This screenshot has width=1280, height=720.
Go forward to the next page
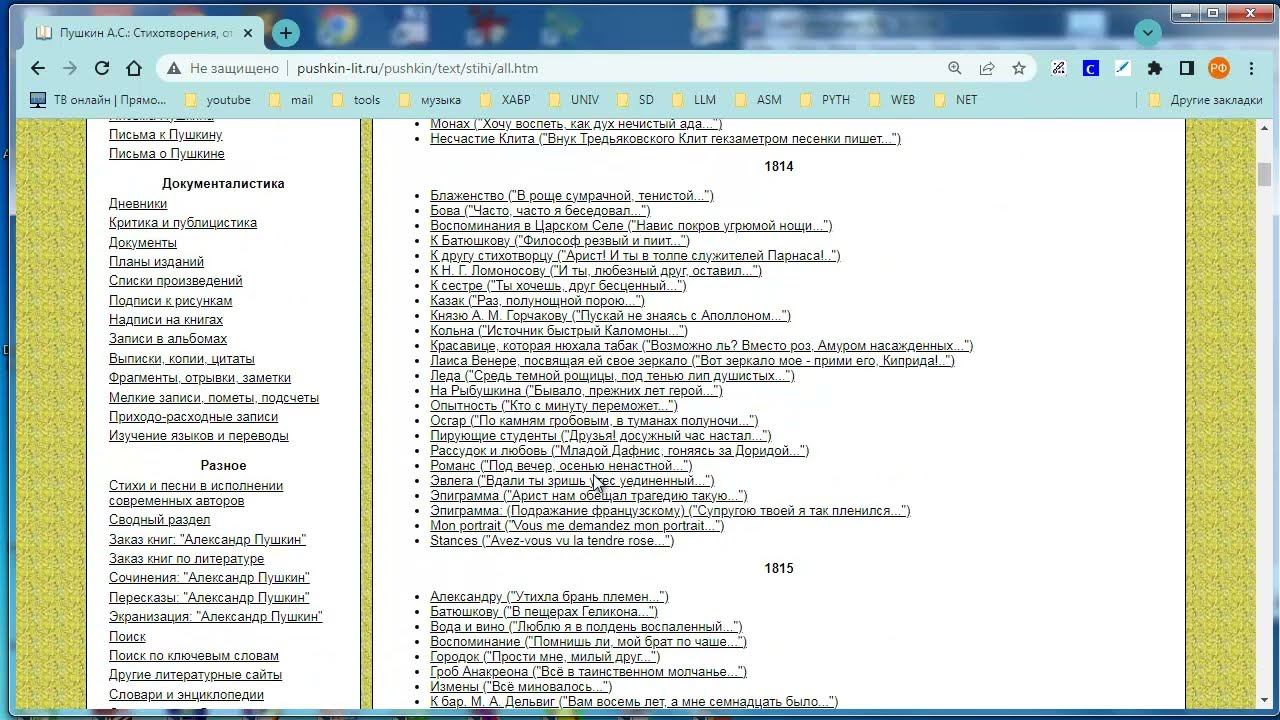point(70,68)
